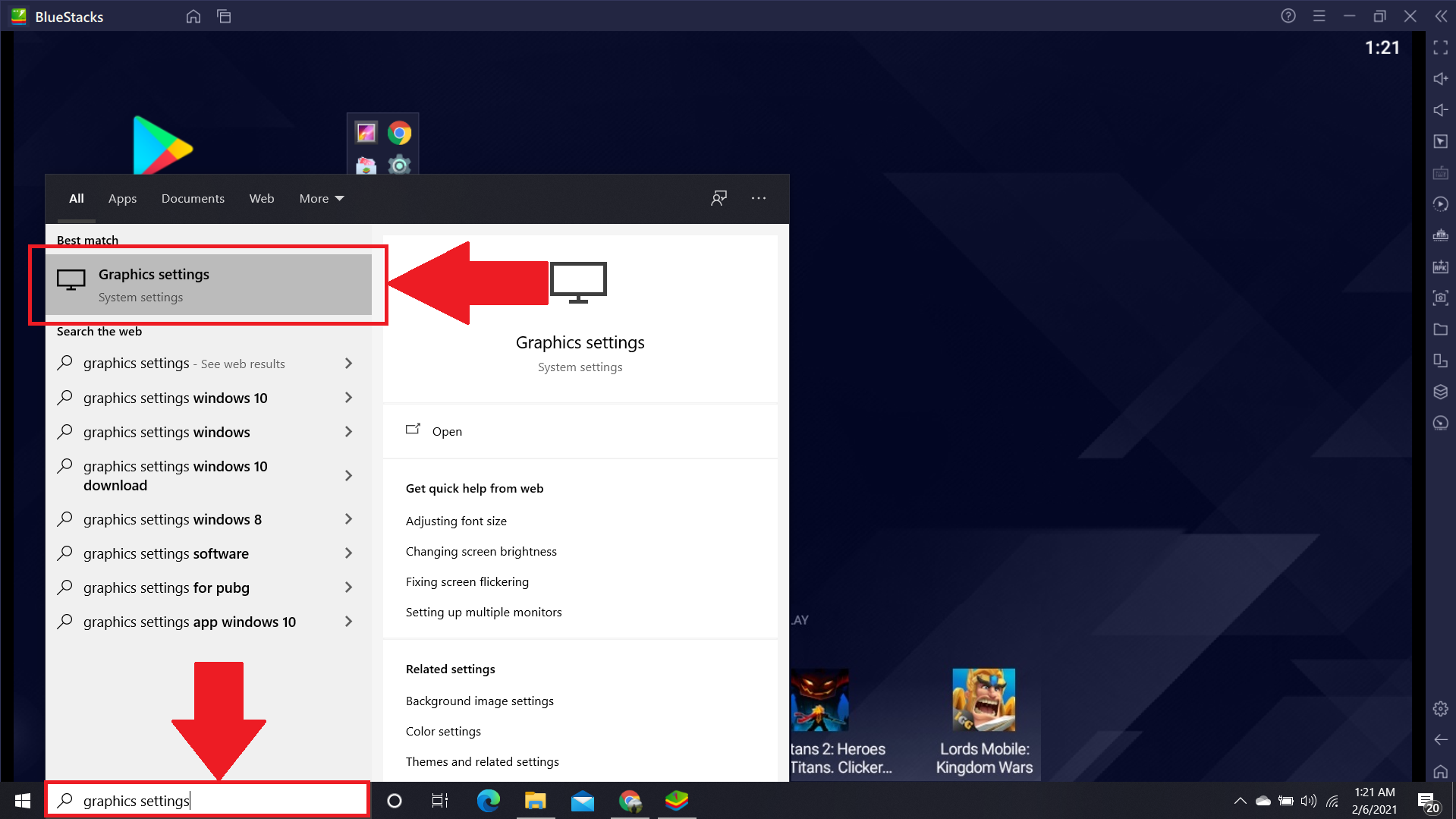Viewport: 1456px width, 819px height.
Task: Click Open for Graphics settings
Action: (447, 431)
